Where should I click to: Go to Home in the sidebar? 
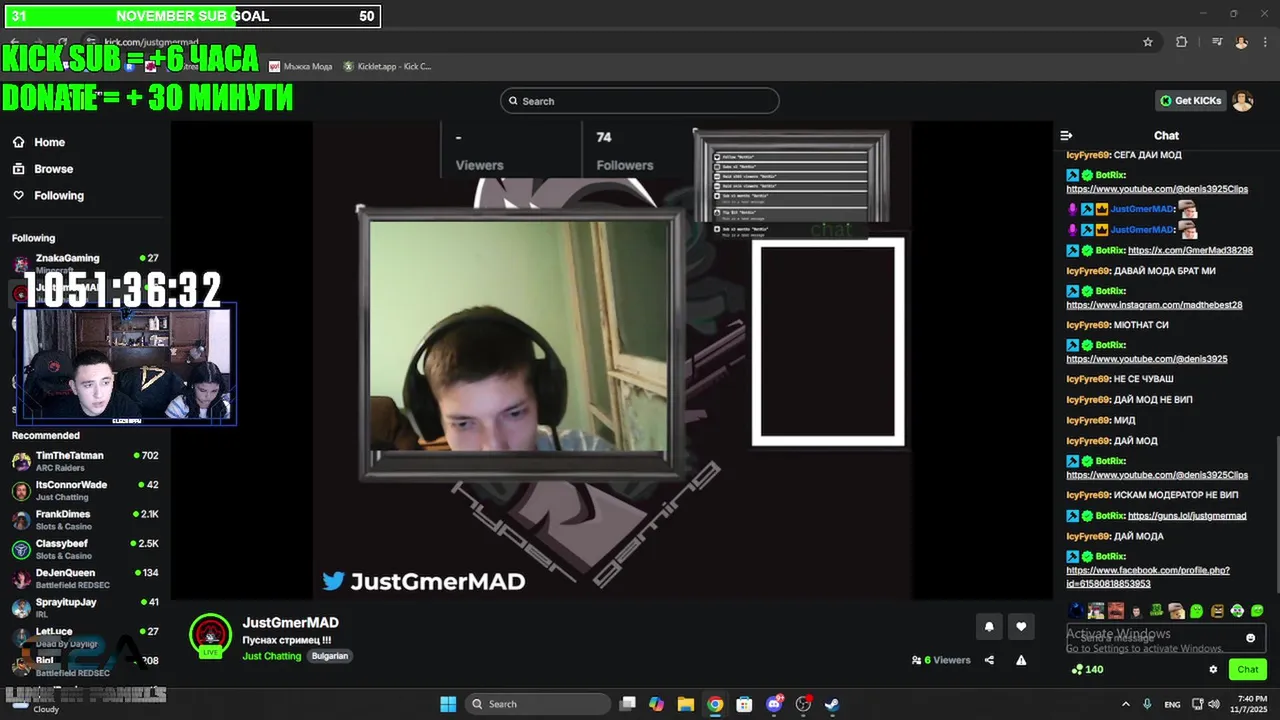coord(49,142)
